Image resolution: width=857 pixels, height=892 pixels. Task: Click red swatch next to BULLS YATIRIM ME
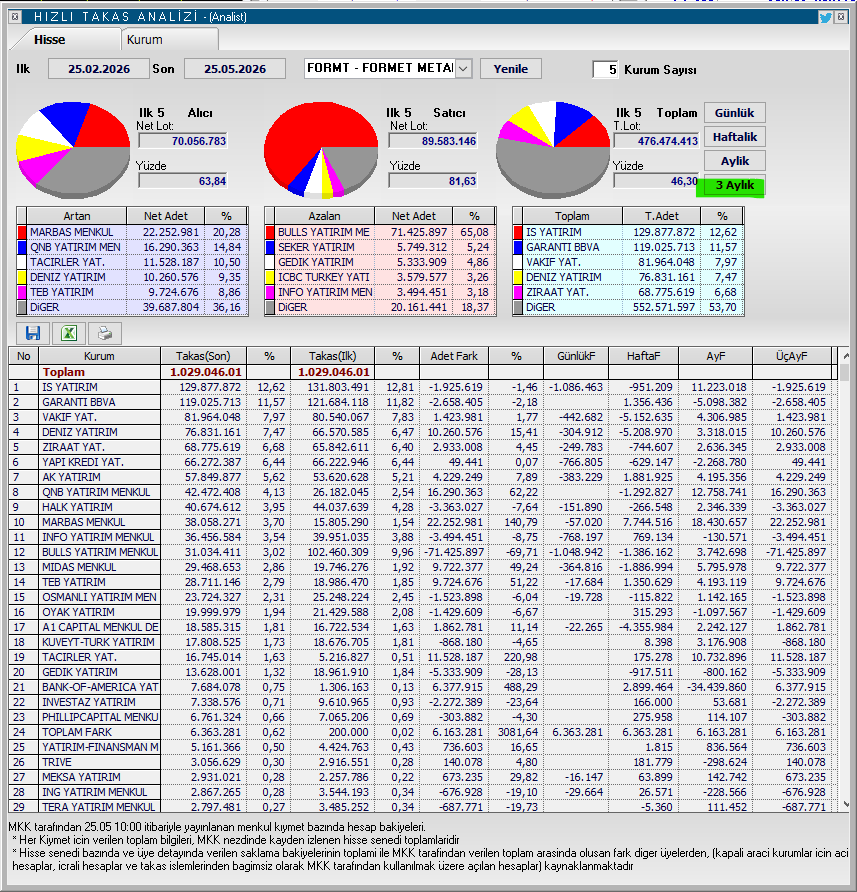270,232
